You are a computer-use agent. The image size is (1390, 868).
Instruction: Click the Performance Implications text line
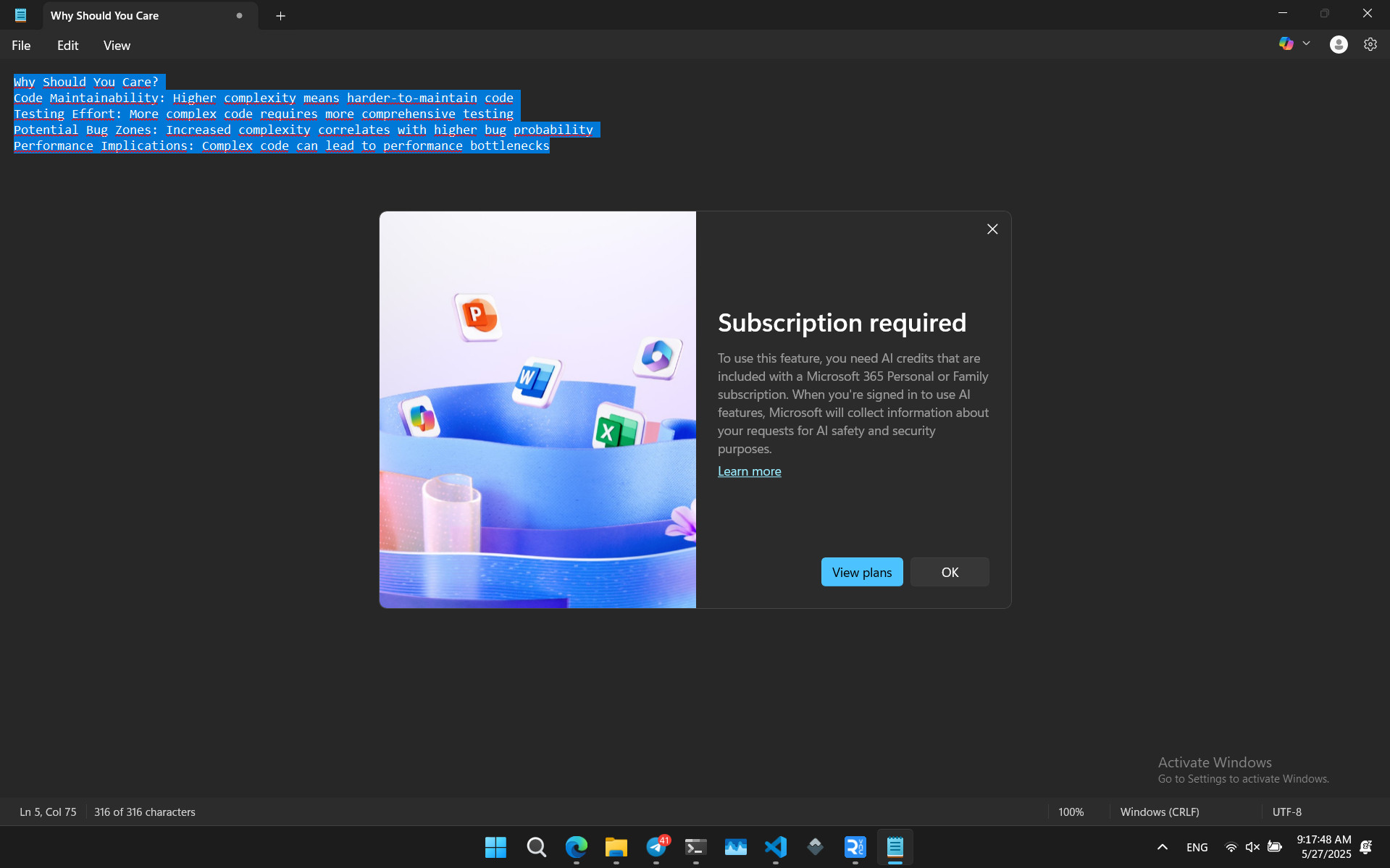[282, 146]
